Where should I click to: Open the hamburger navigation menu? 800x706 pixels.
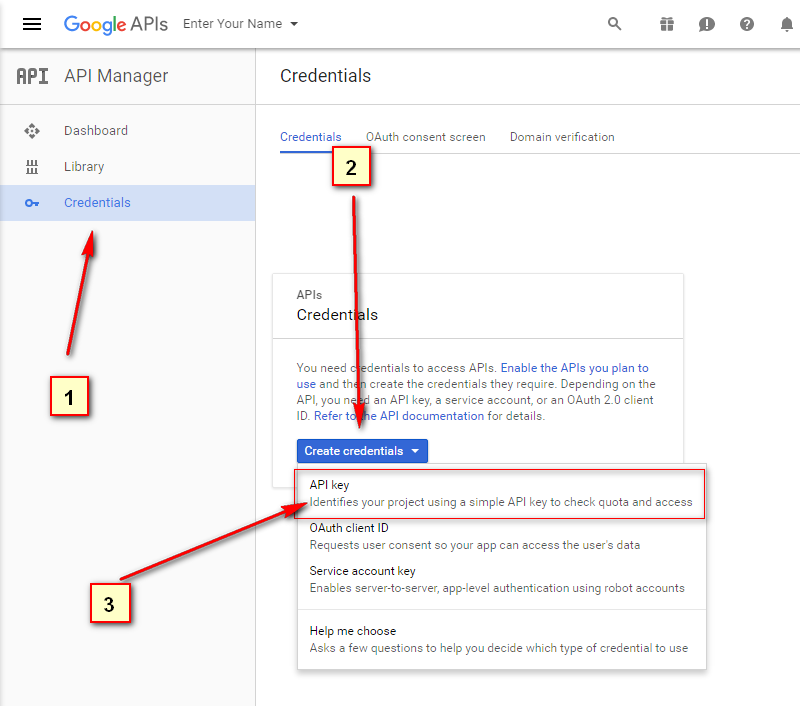[32, 24]
